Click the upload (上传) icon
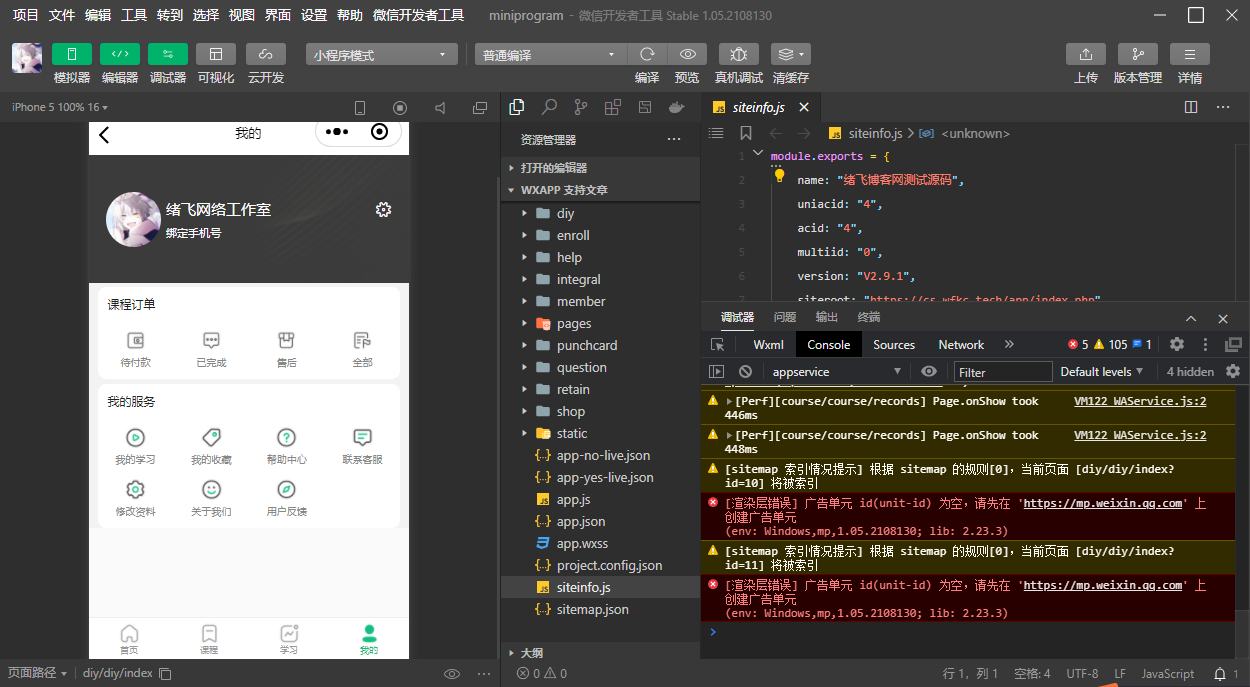 [1085, 54]
